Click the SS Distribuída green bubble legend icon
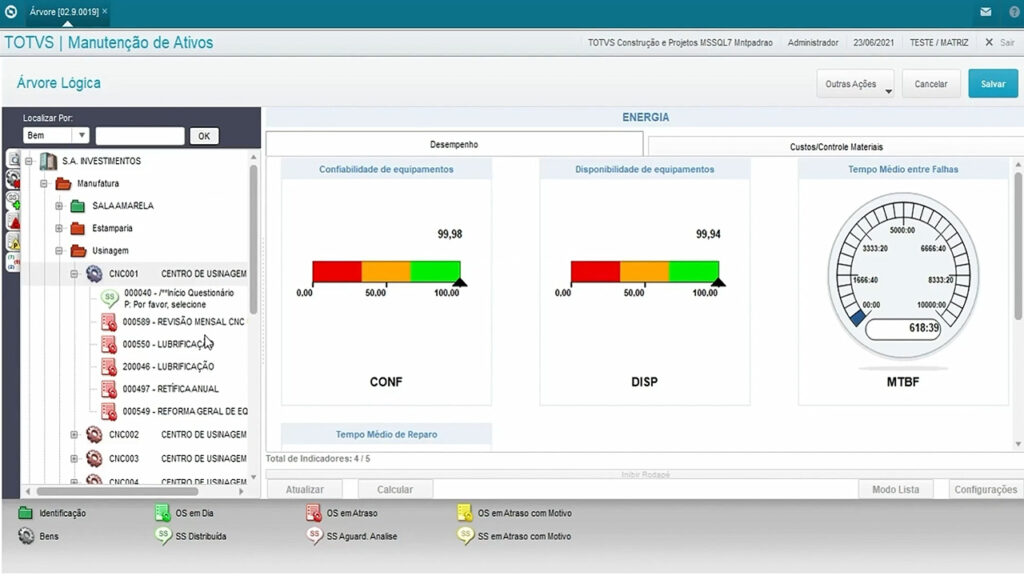This screenshot has height=576, width=1024. (163, 536)
